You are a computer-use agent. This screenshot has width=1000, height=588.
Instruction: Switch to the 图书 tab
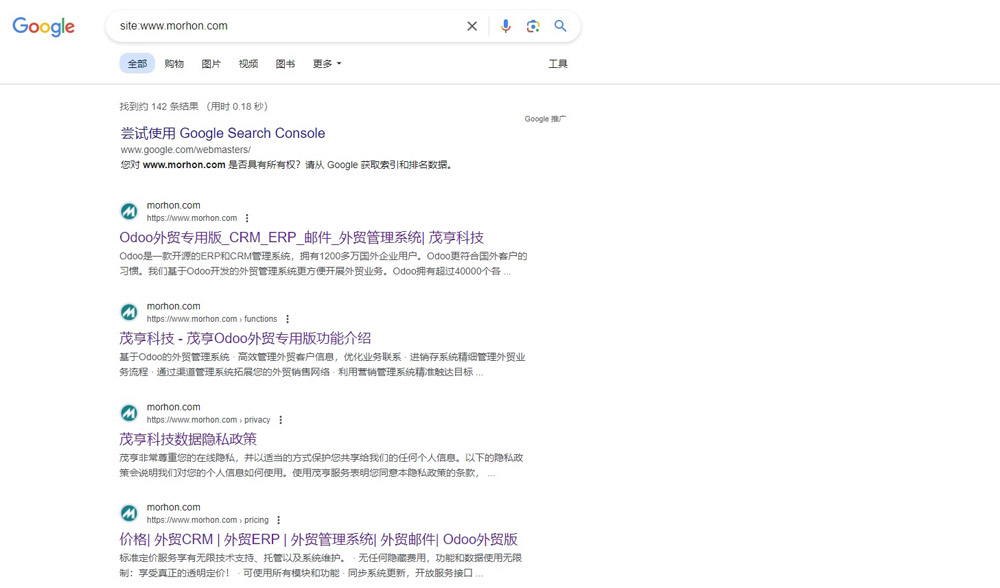coord(285,64)
